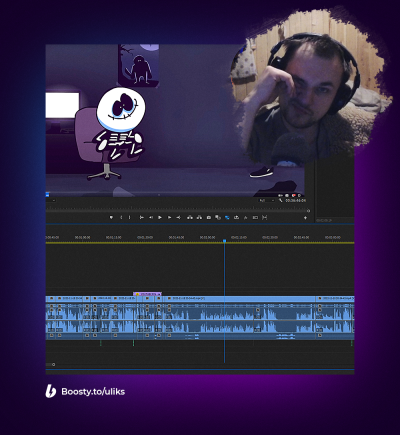Start playback with the Play button
This screenshot has height=435, width=400.
tap(160, 217)
